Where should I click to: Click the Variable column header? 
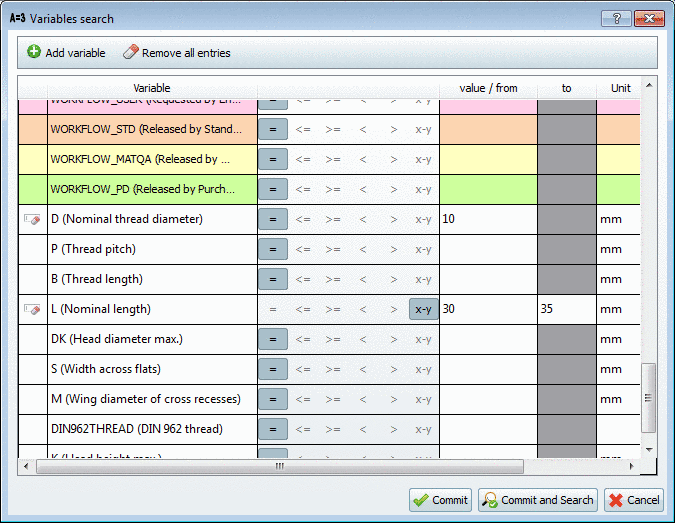point(152,88)
